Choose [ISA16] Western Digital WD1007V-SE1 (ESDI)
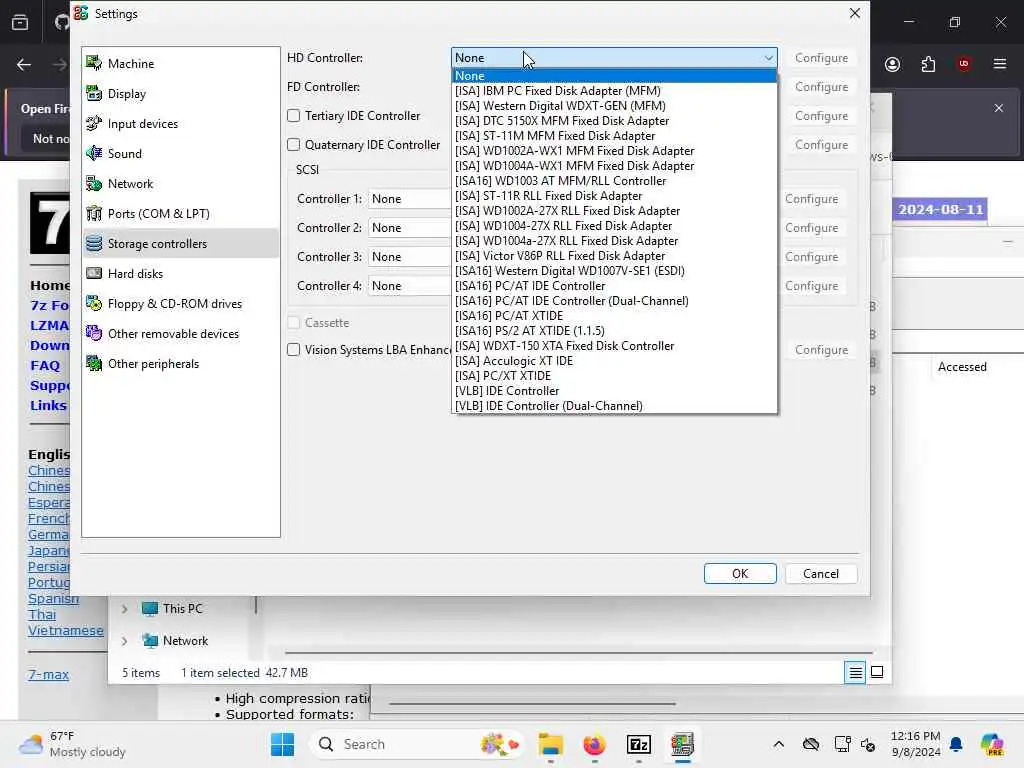Viewport: 1024px width, 768px height. (x=615, y=271)
